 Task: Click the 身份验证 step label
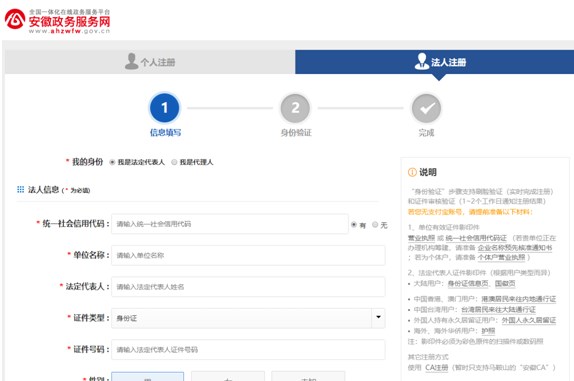click(x=296, y=132)
